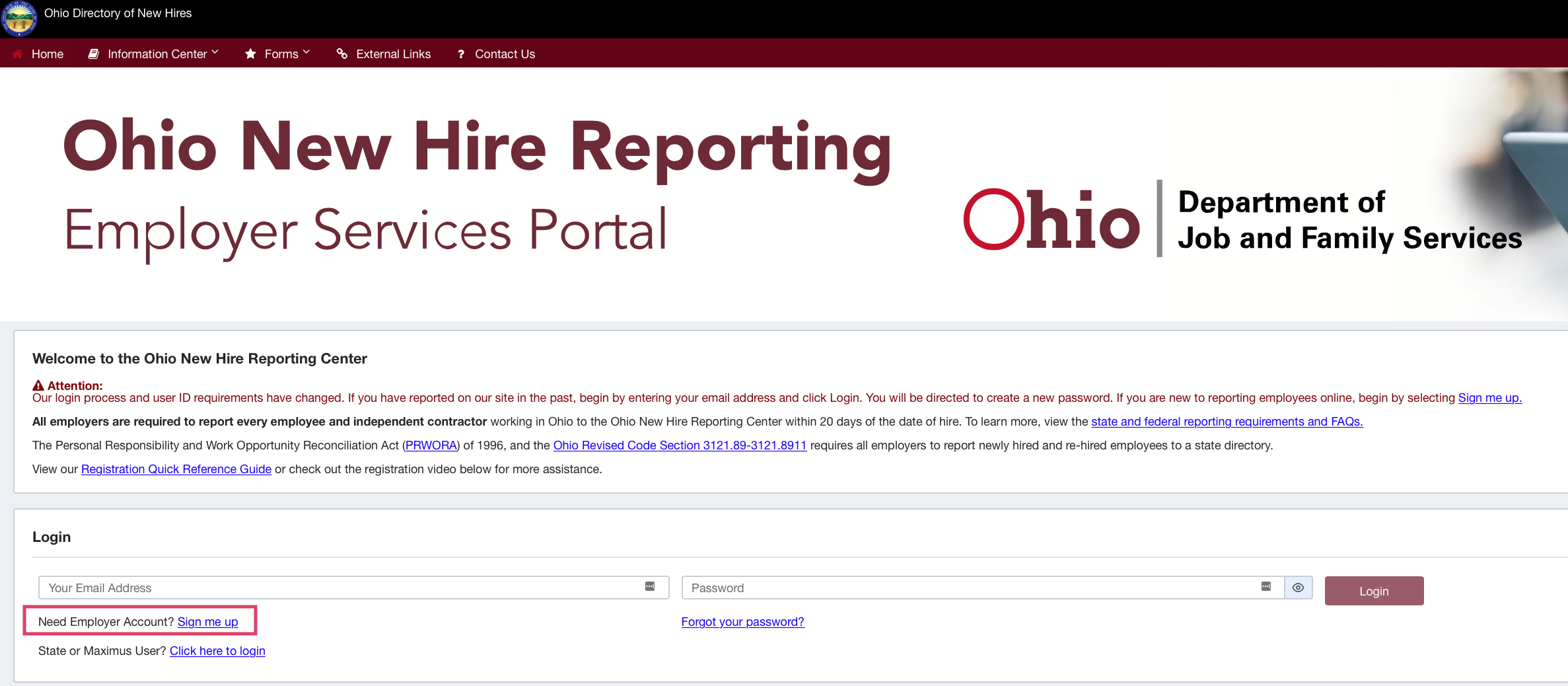Click the Ohio state seal logo
The height and width of the screenshot is (686, 1568).
pyautogui.click(x=19, y=19)
